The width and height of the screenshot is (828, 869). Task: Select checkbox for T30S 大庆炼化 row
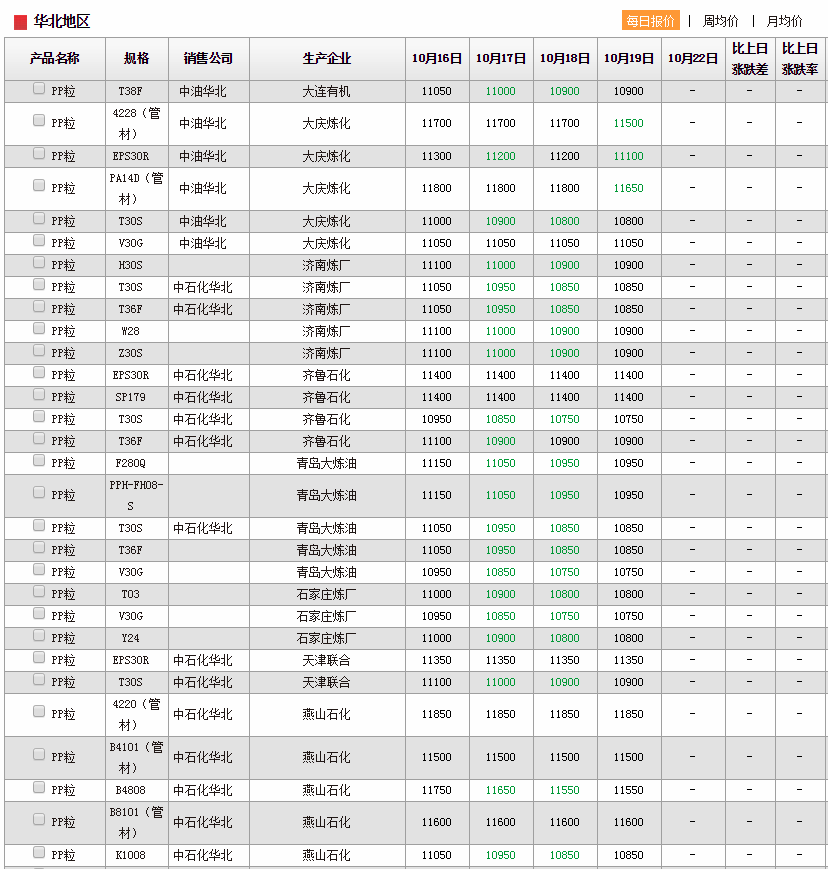coord(39,218)
